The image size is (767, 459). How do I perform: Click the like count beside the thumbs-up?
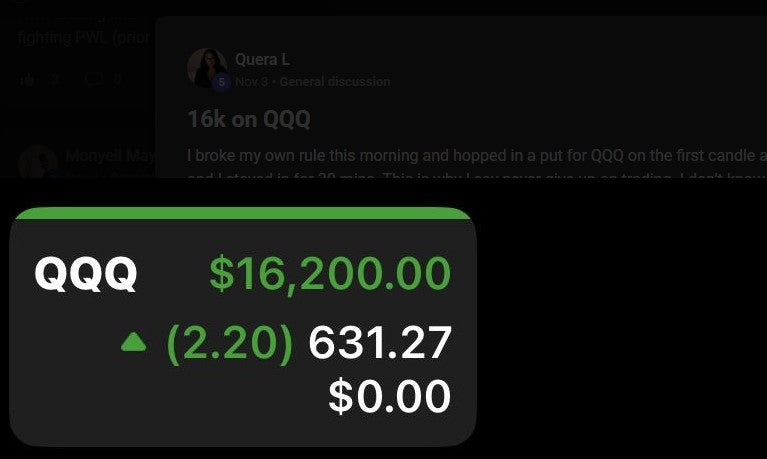coord(56,79)
